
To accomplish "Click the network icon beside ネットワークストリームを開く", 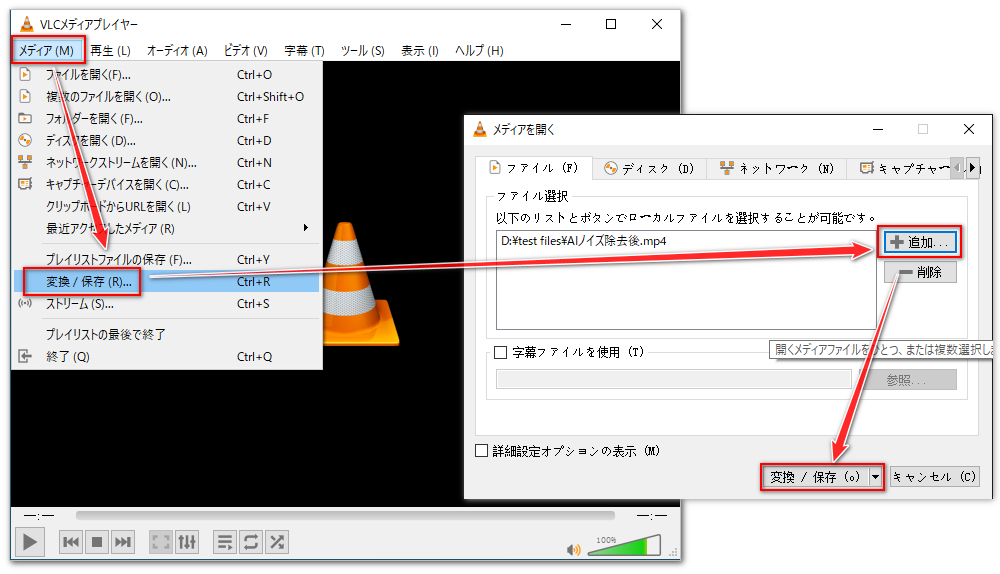I will (25, 162).
